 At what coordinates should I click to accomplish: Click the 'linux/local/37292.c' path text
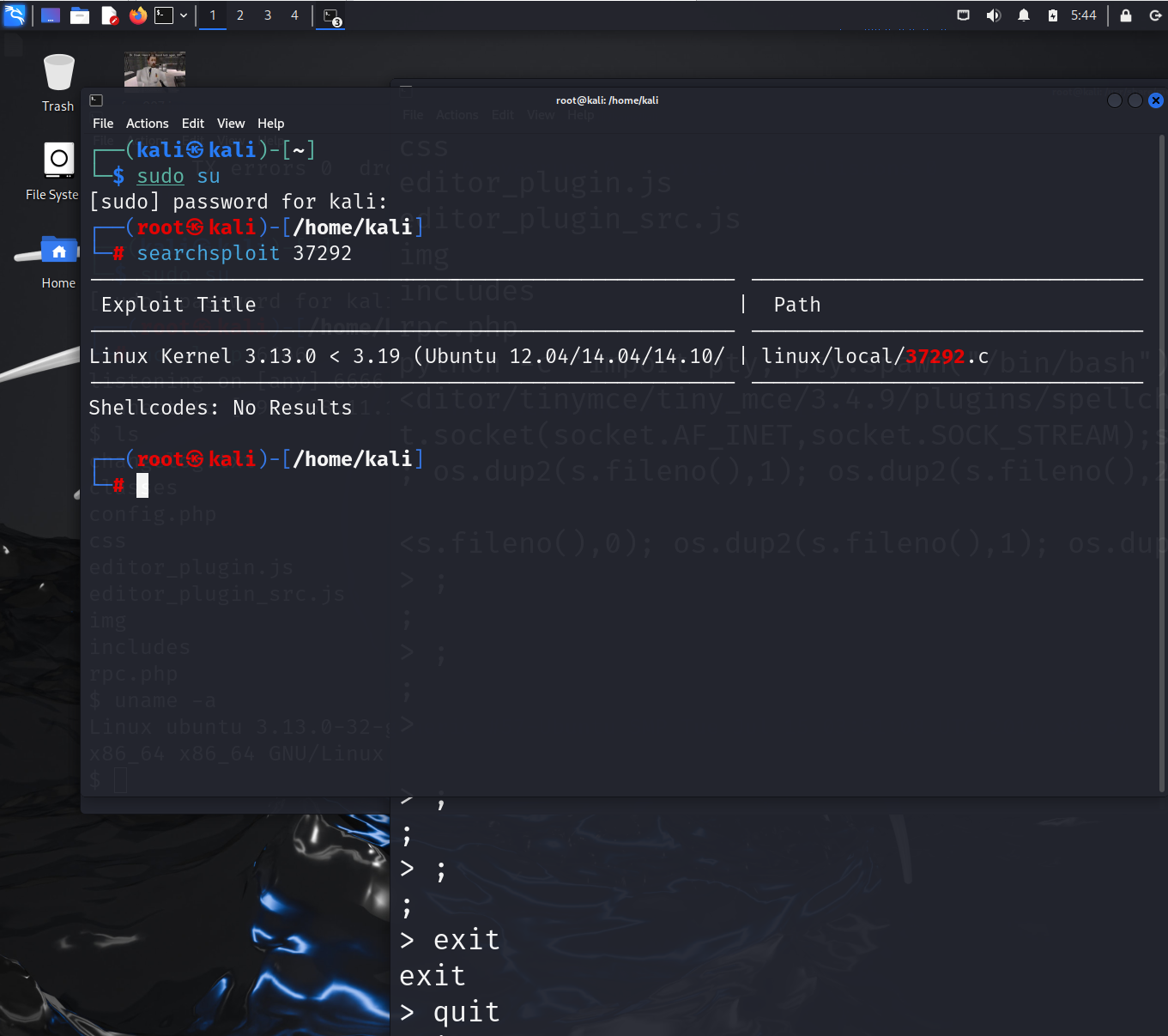(x=875, y=356)
